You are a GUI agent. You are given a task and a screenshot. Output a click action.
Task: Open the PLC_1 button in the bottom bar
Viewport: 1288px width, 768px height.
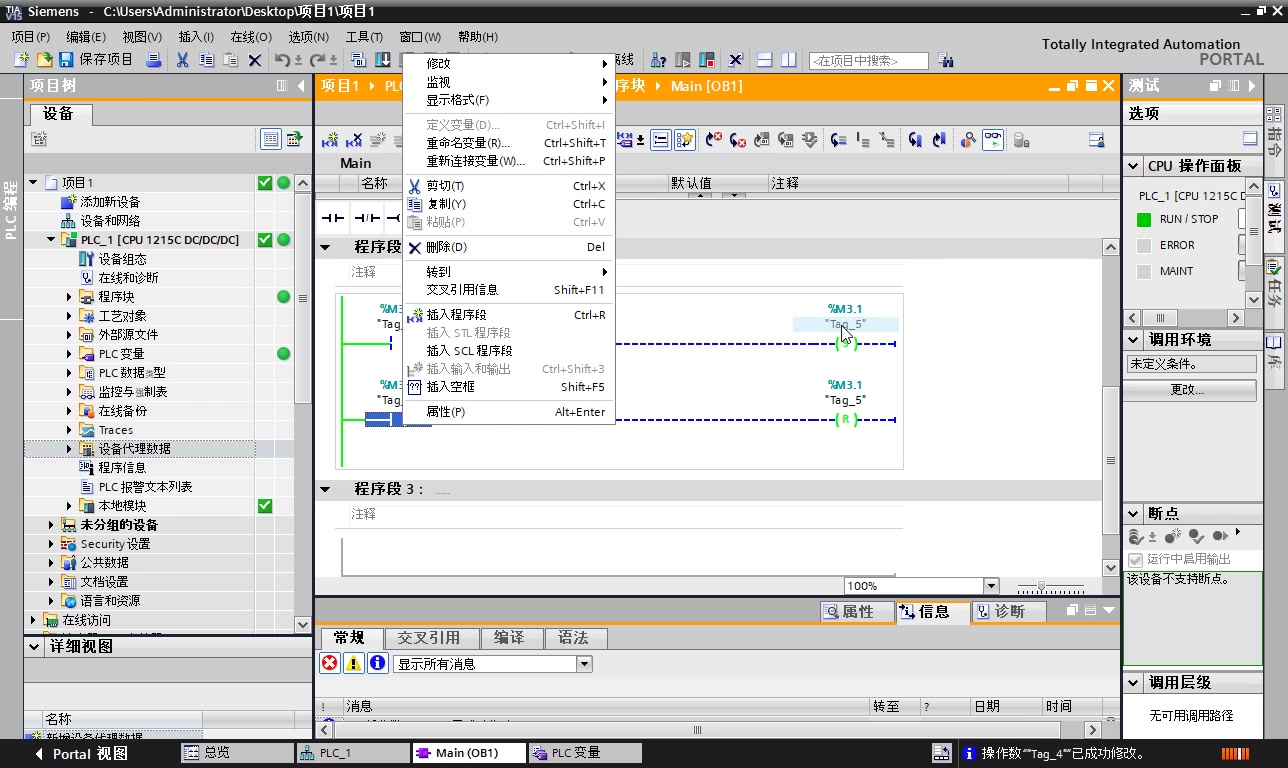point(354,753)
